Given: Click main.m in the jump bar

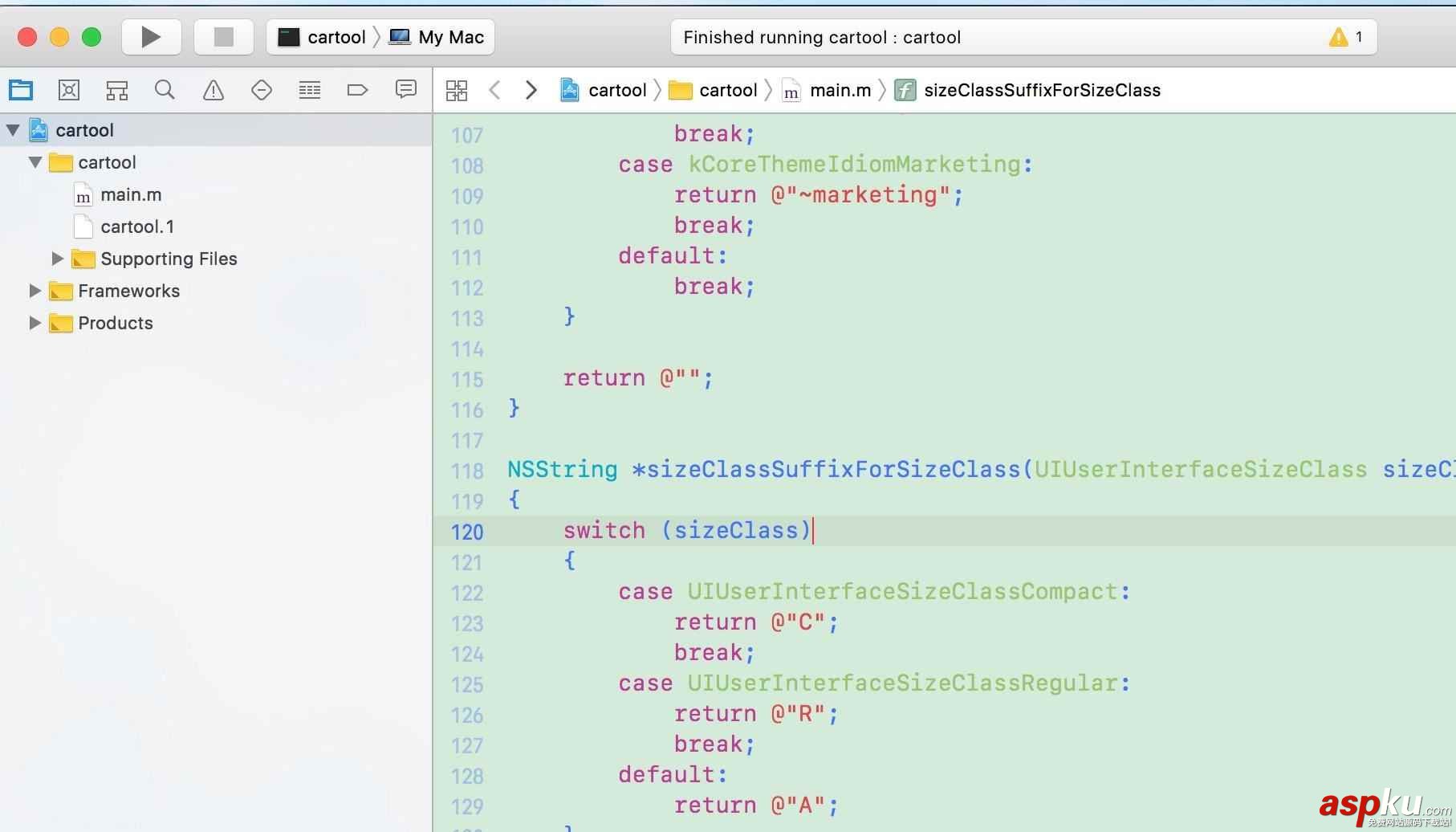Looking at the screenshot, I should [x=827, y=90].
